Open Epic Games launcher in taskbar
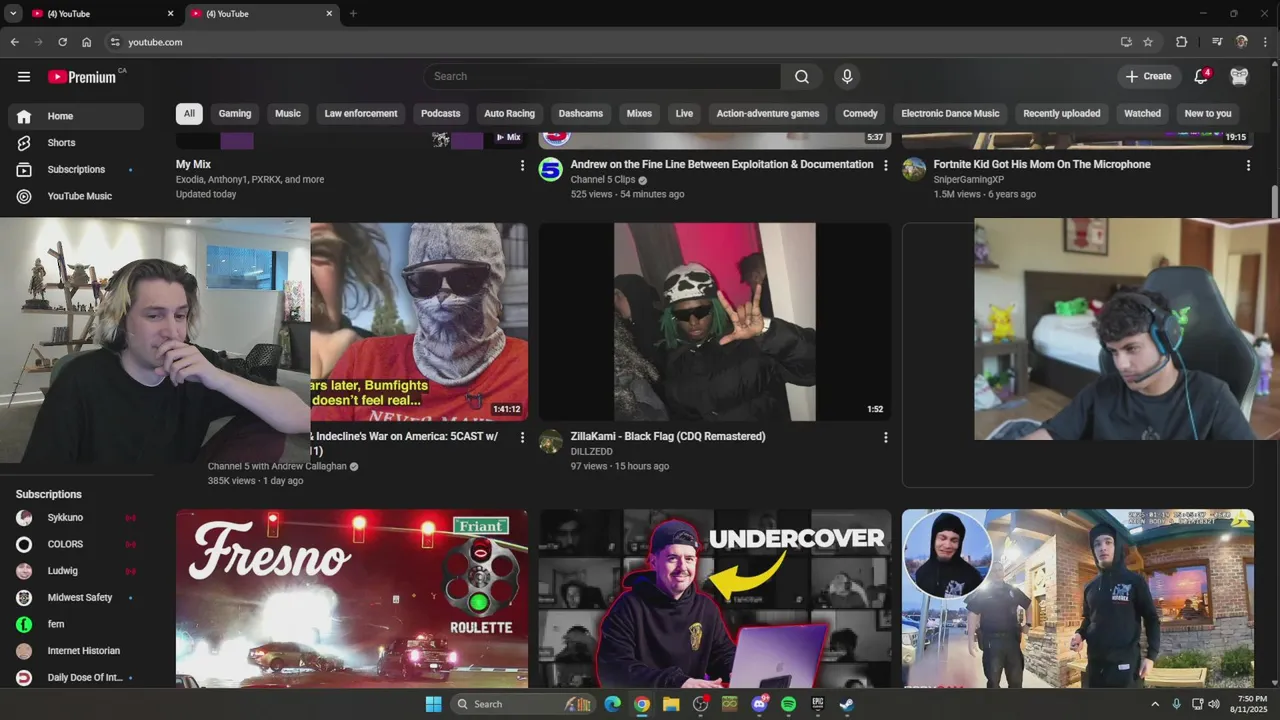The width and height of the screenshot is (1280, 720). tap(817, 704)
